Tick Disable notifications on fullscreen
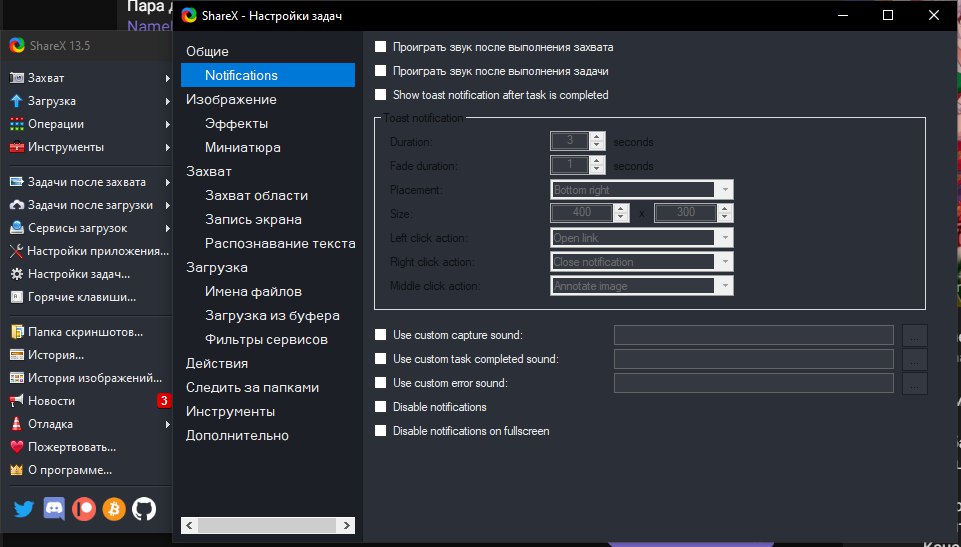 click(381, 431)
